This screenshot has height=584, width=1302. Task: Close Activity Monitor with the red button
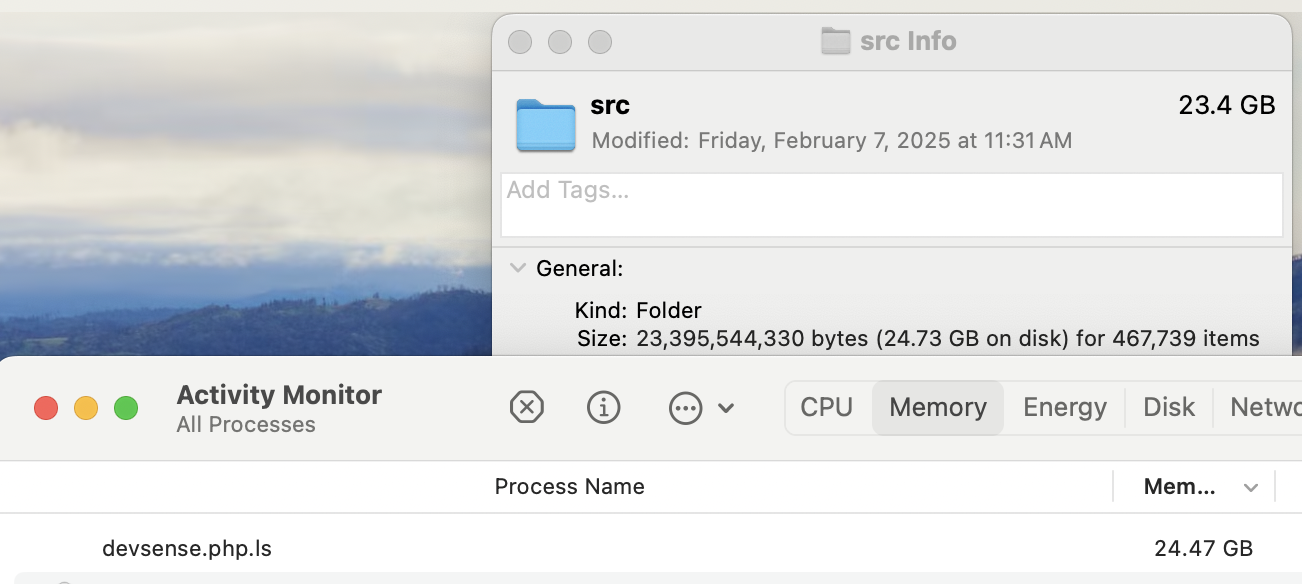click(46, 408)
